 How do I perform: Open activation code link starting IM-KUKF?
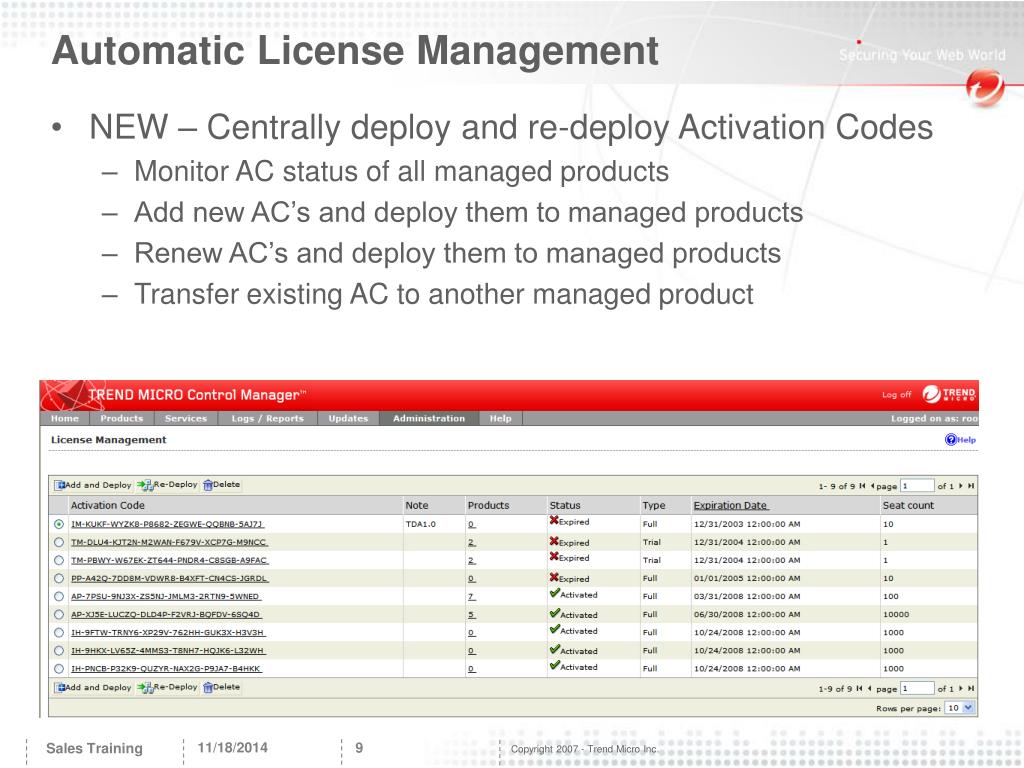167,524
